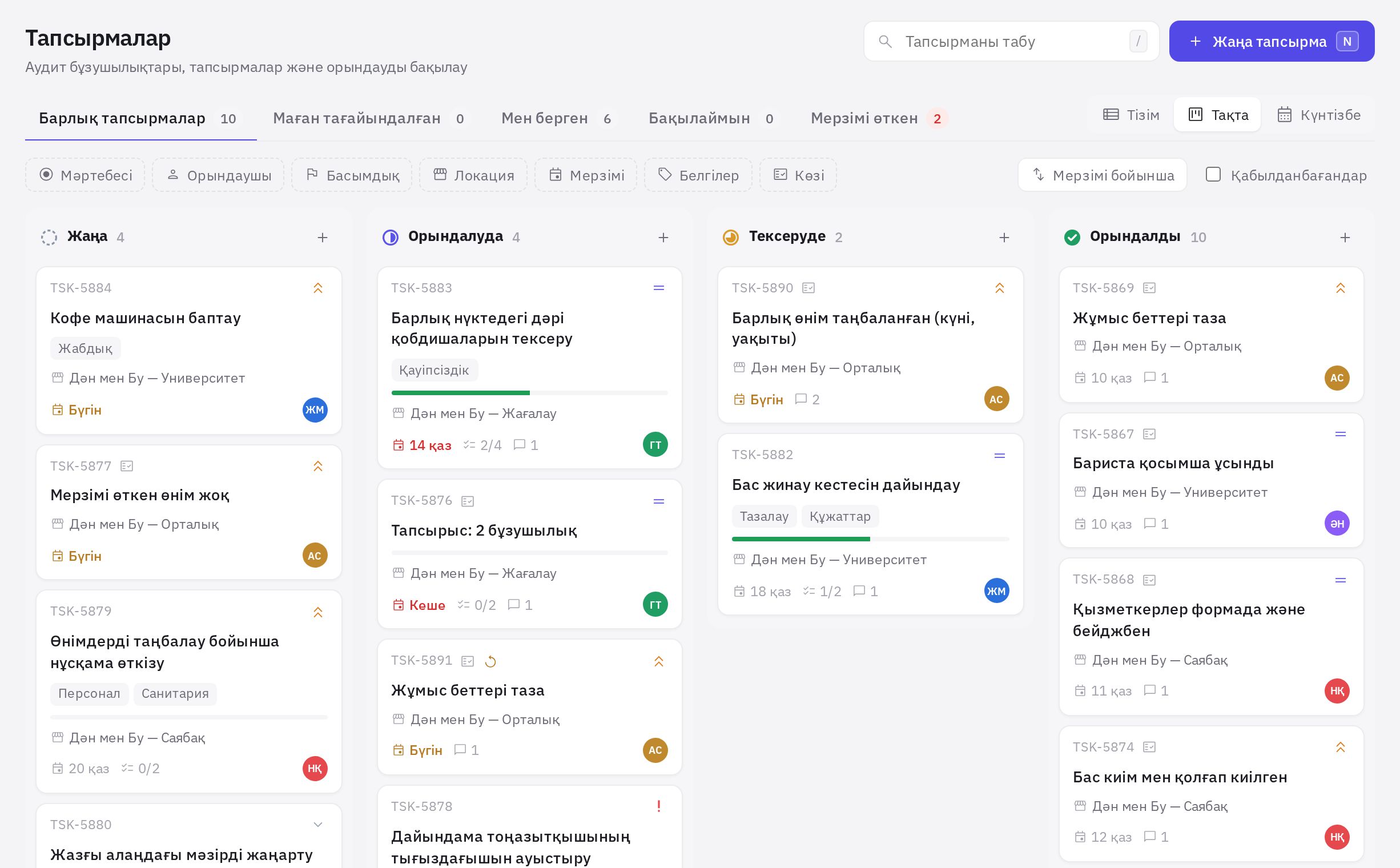Screen dimensions: 1400x868
Task: Open the Орындаушы assignee filter
Action: [x=218, y=175]
